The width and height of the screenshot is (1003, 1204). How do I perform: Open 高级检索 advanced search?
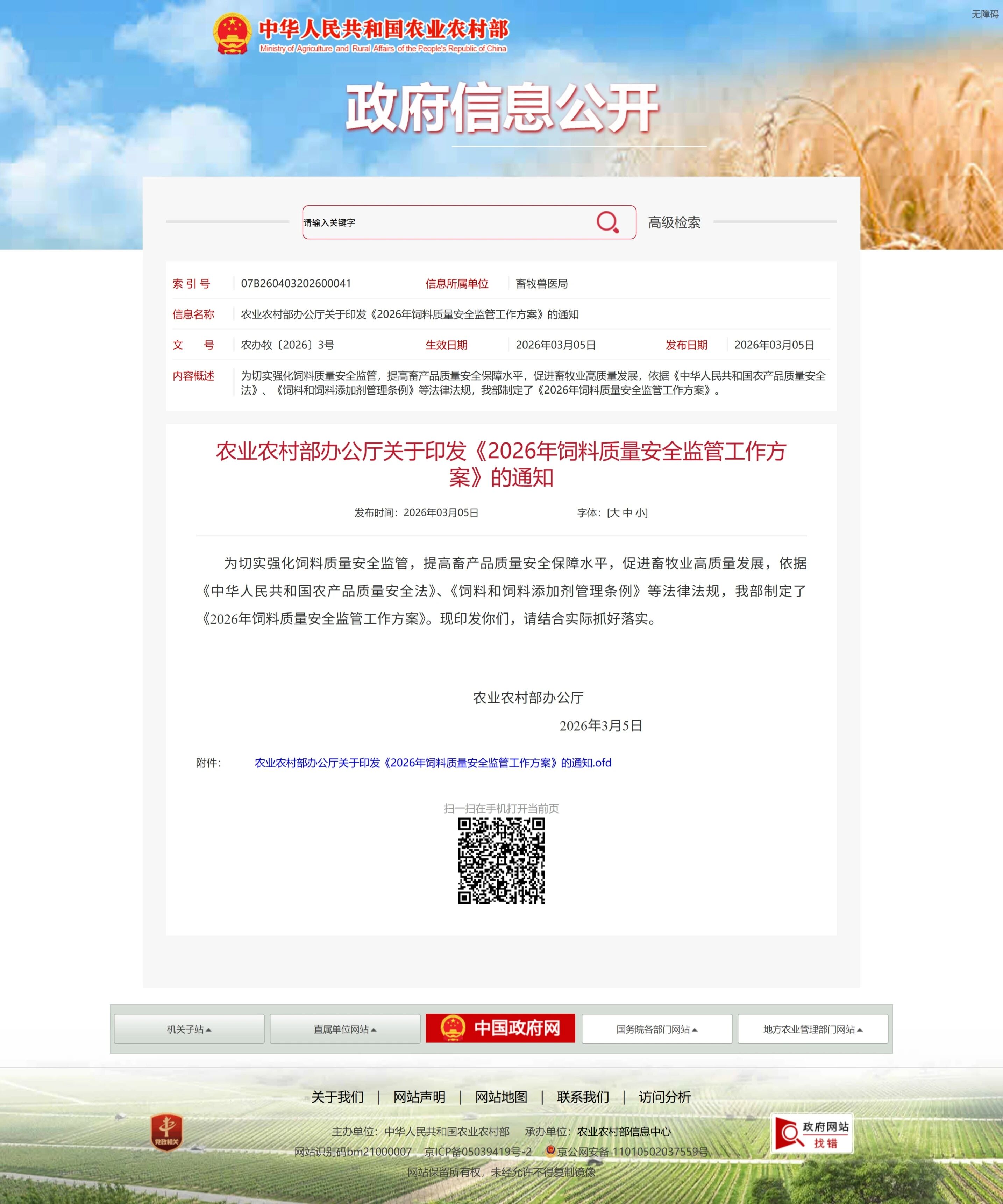click(674, 222)
